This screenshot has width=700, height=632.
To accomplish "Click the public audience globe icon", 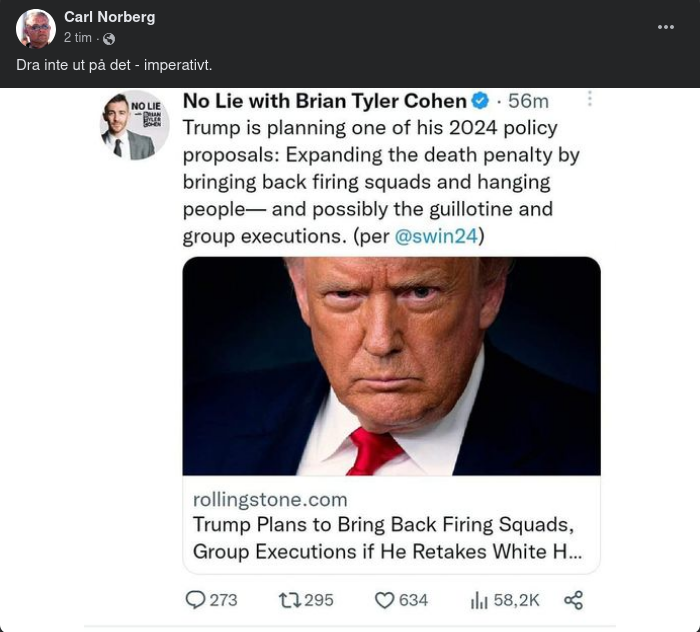I will pos(109,39).
